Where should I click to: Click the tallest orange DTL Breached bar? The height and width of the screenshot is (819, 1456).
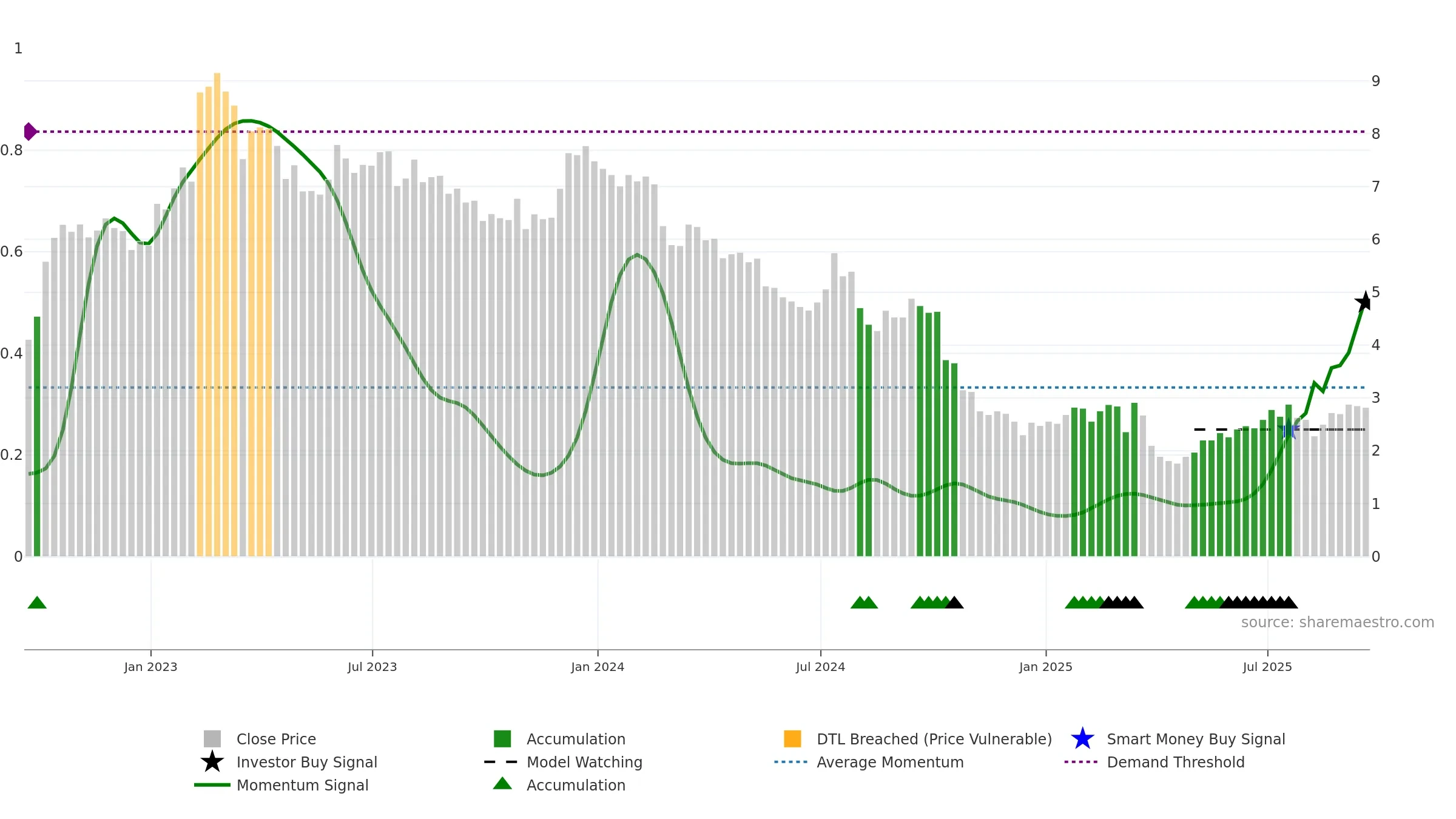coord(217,314)
